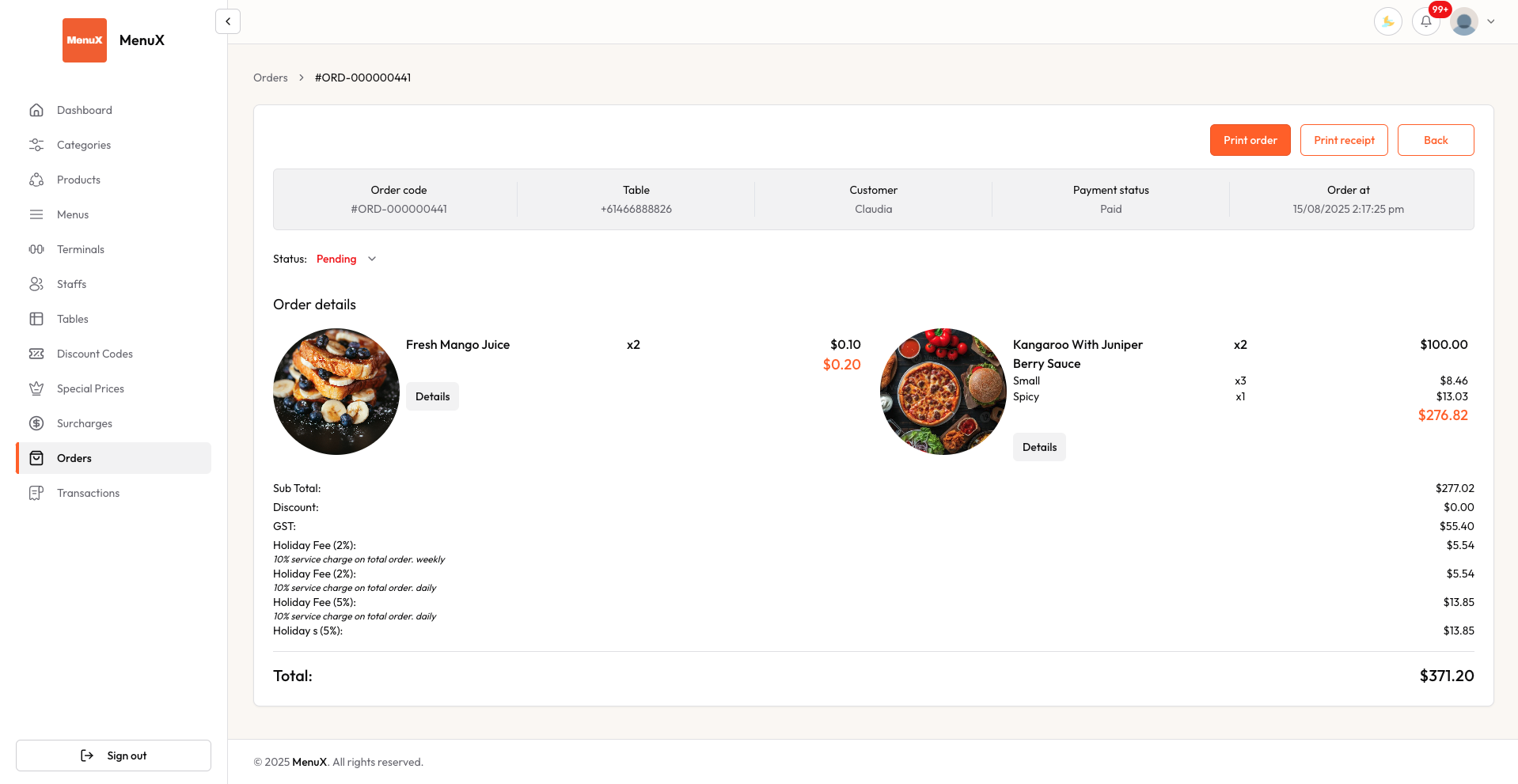Click the user avatar picture

(1463, 21)
